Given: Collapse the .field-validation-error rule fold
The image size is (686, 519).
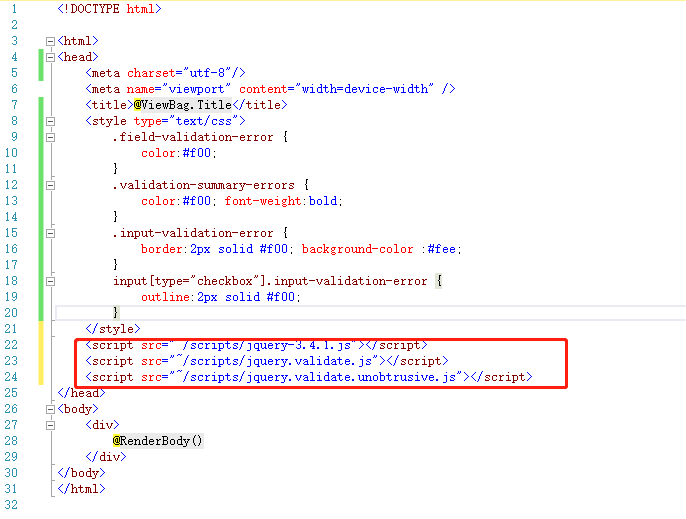Looking at the screenshot, I should point(50,137).
